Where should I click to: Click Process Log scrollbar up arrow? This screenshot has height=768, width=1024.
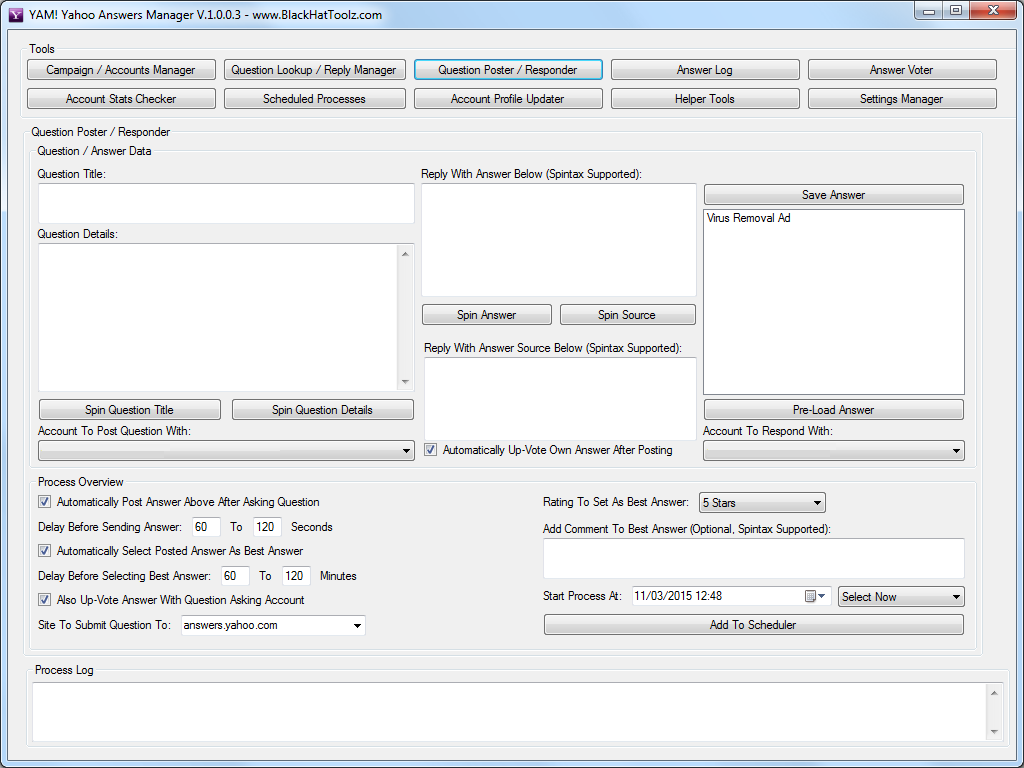(994, 693)
